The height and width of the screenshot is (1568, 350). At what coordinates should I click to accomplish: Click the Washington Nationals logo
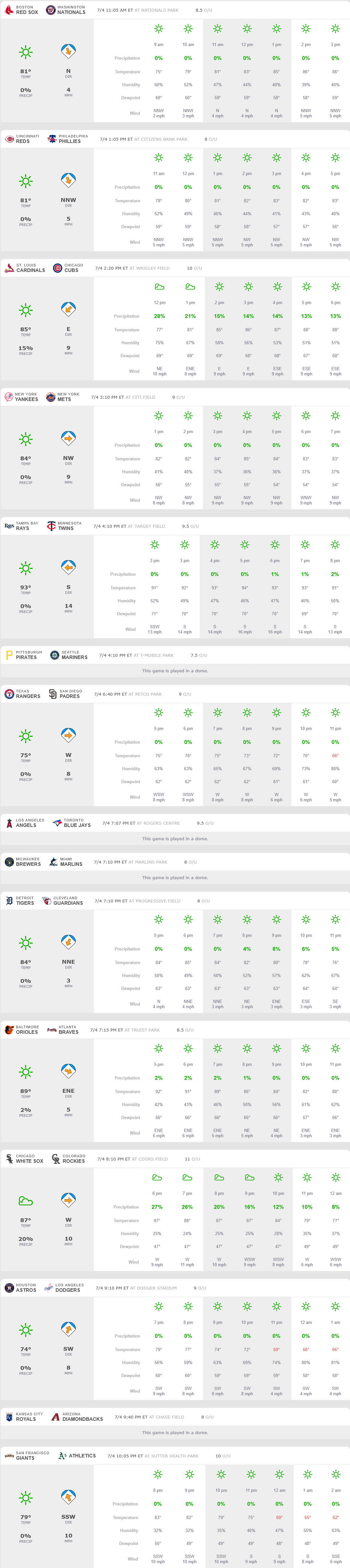tap(51, 10)
